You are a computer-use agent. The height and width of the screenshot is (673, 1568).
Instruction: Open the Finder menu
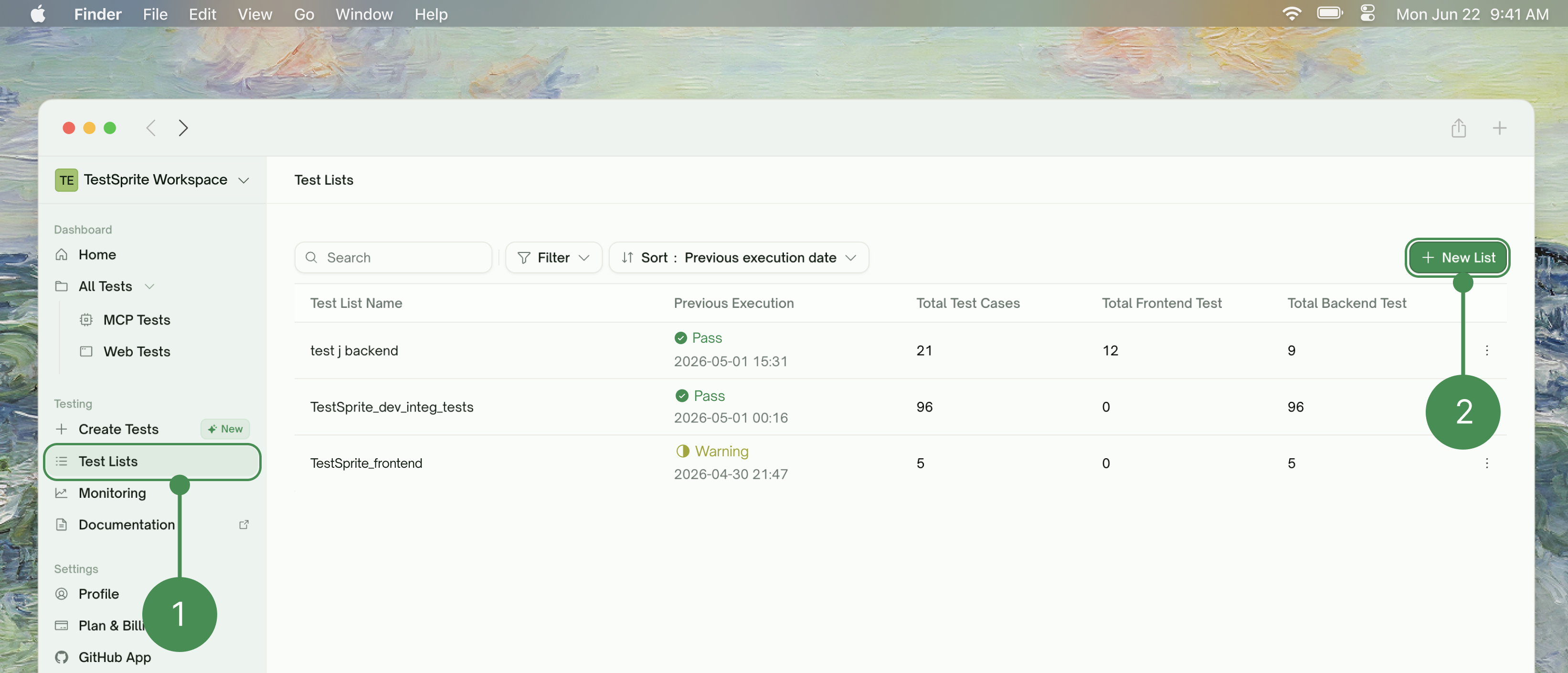97,13
